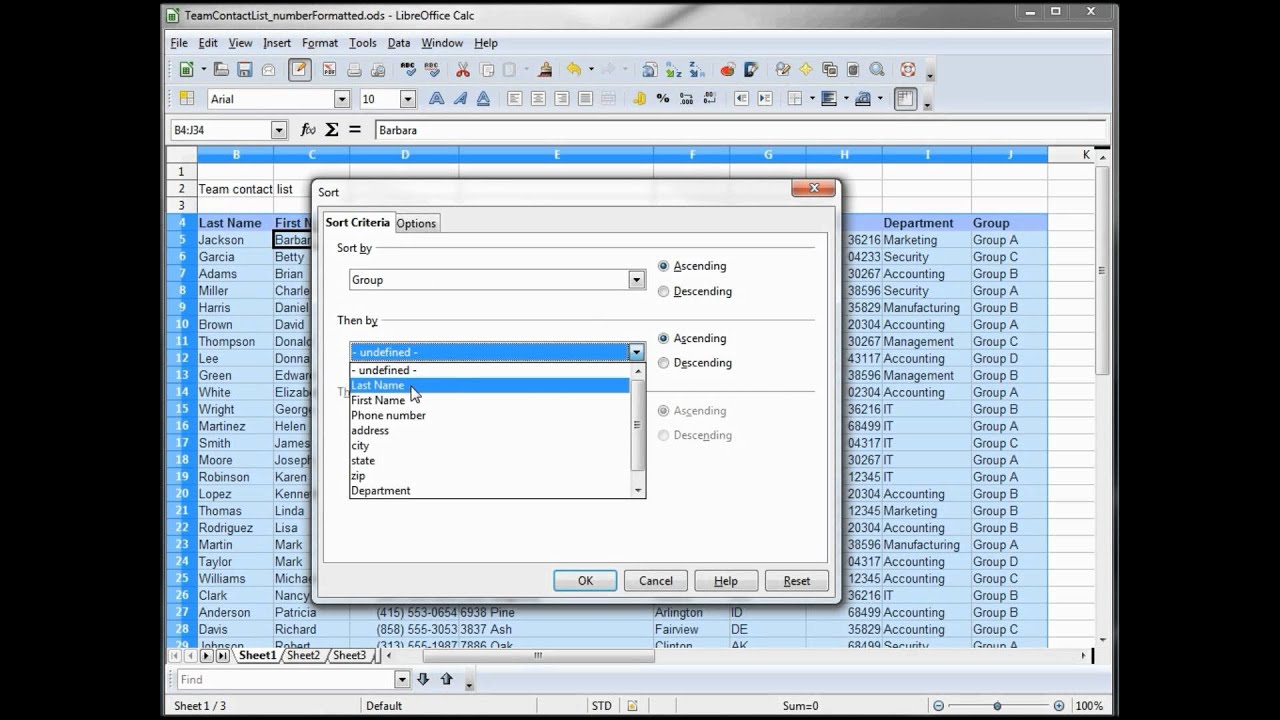Apply percent number format
This screenshot has width=1280, height=720.
663,98
